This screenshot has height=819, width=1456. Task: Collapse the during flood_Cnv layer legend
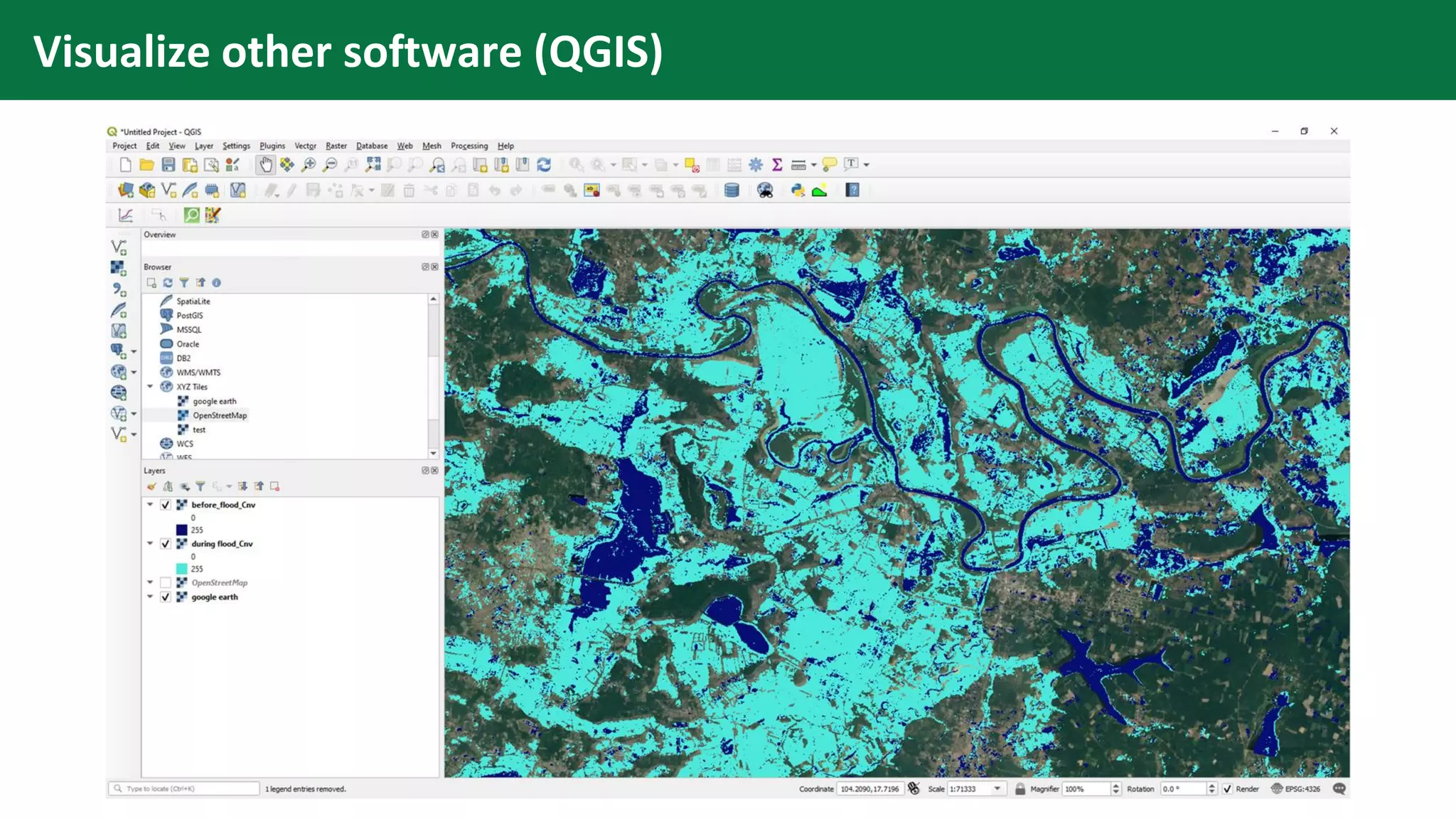tap(150, 544)
